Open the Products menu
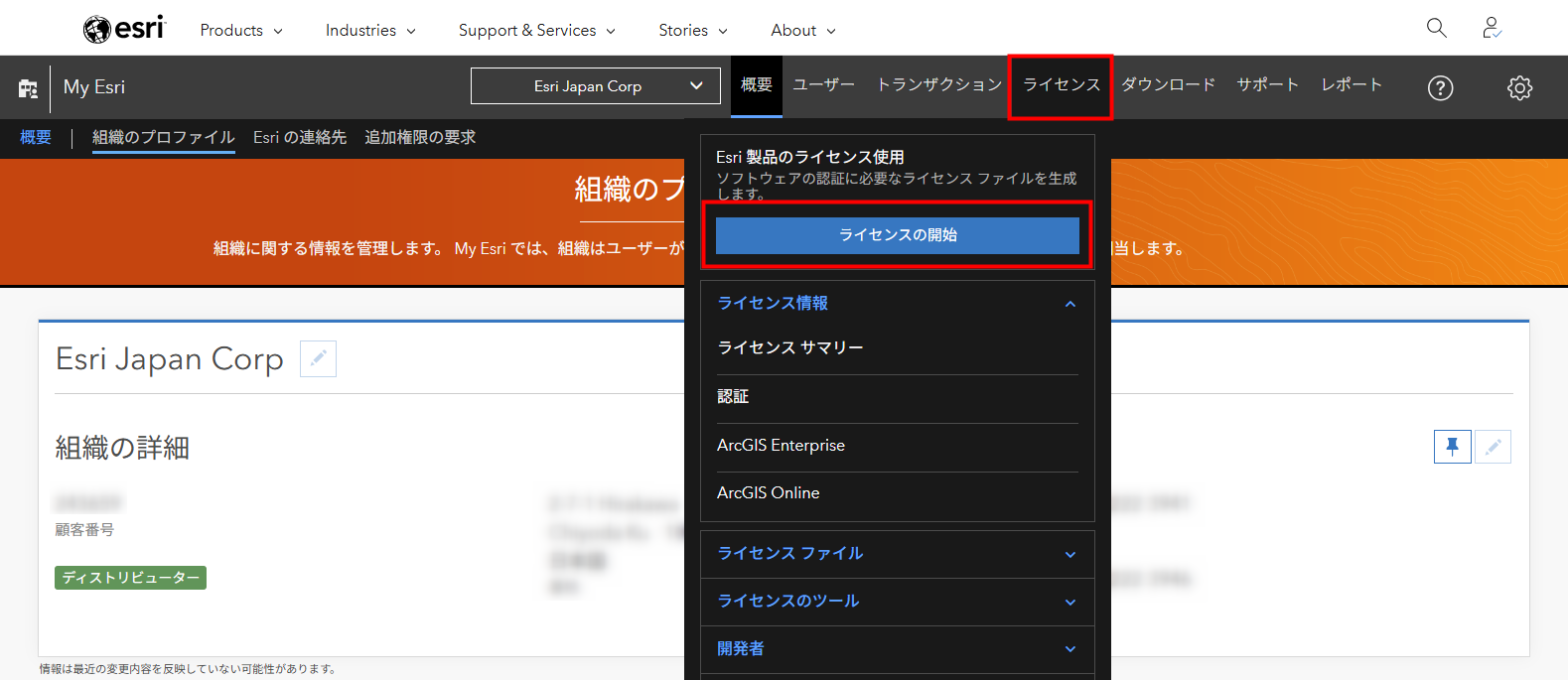This screenshot has width=1568, height=680. coord(241,30)
